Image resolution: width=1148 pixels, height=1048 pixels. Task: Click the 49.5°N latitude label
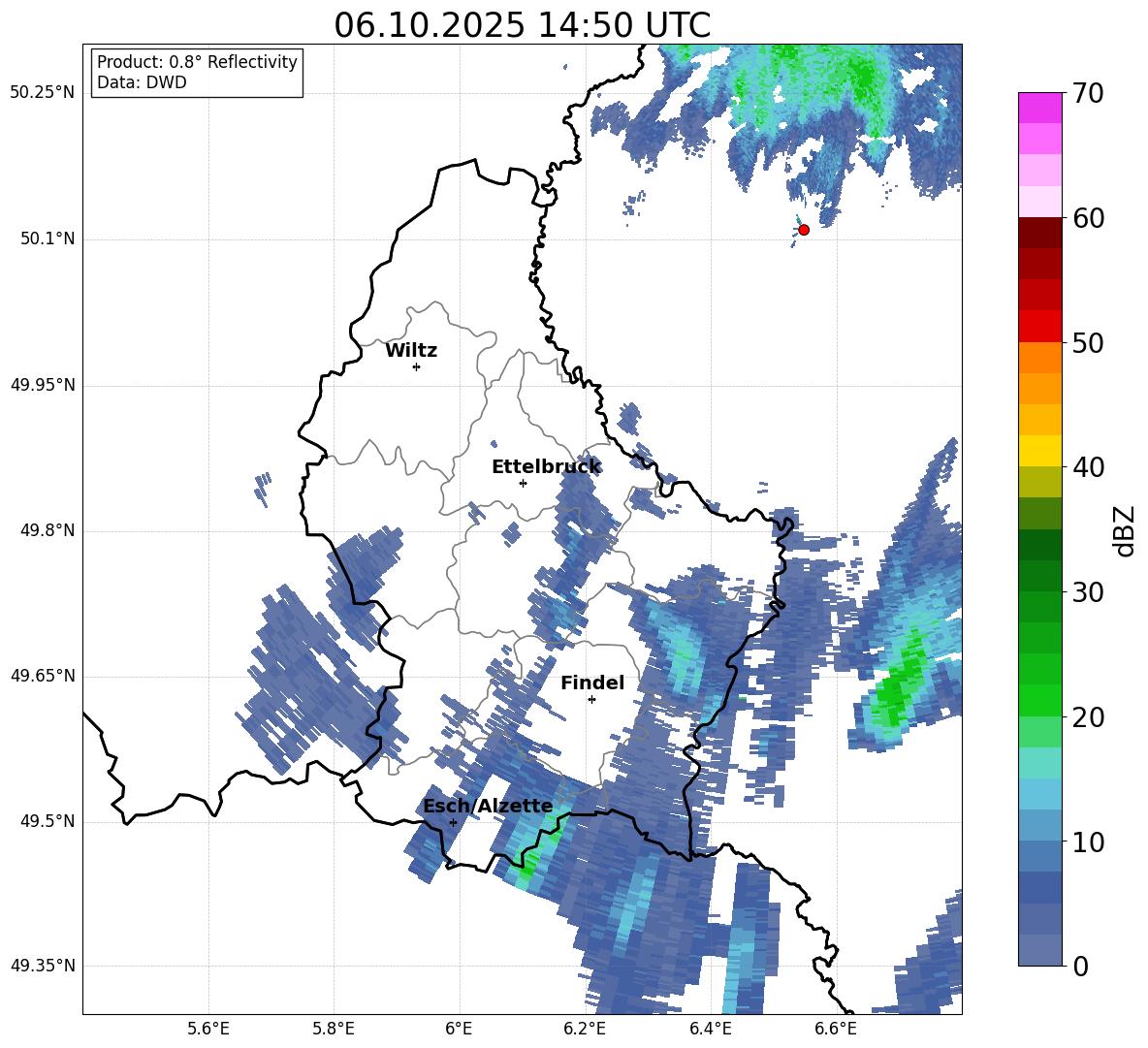[x=48, y=821]
